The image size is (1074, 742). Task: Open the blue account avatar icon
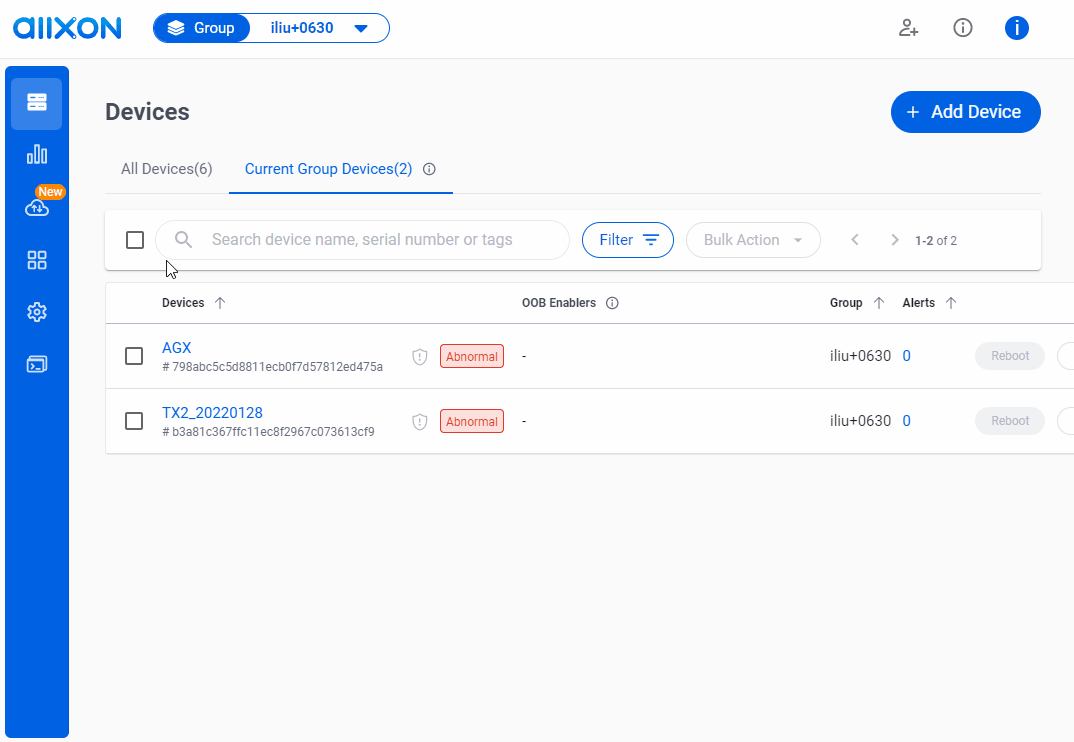pos(1017,28)
